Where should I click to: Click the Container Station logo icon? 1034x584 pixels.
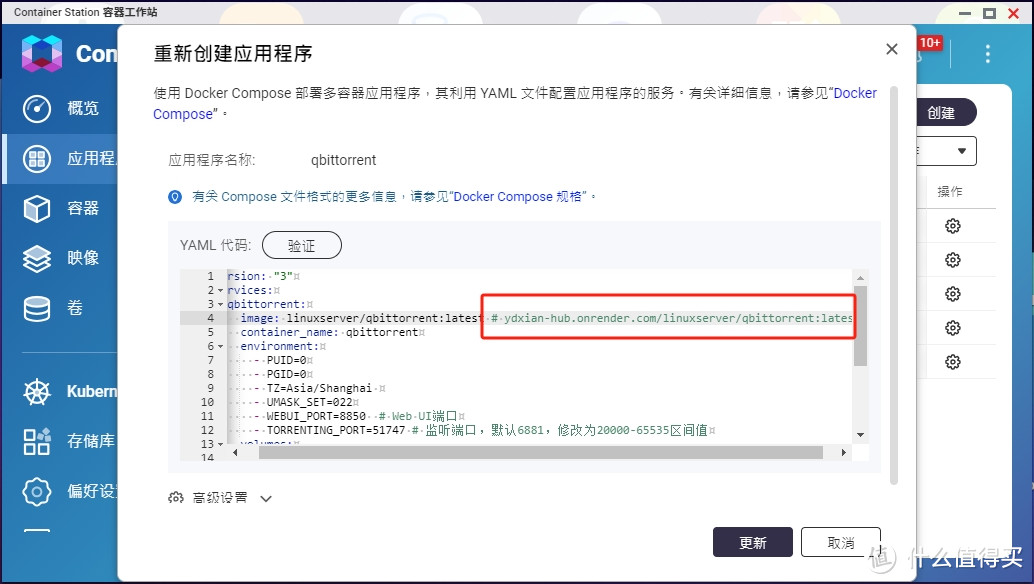point(42,53)
